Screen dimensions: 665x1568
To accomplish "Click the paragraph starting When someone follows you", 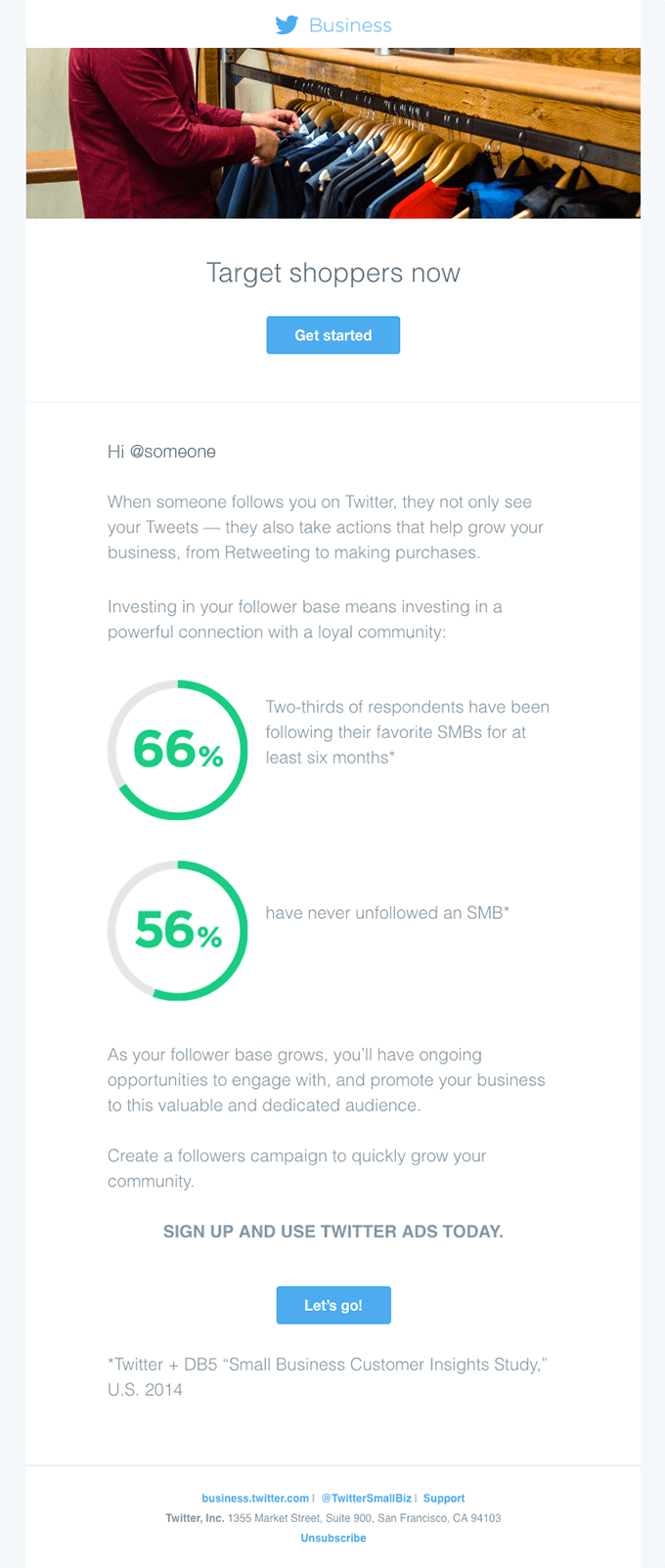I will (x=326, y=527).
